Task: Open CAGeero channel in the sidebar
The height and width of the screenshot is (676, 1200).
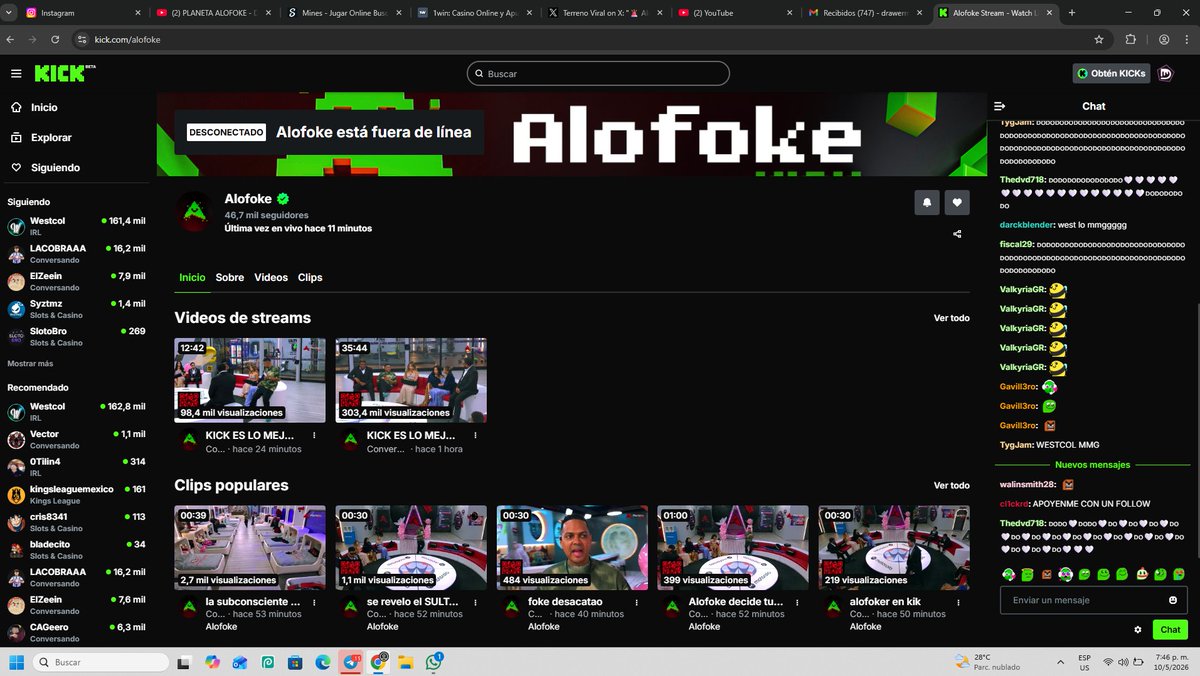Action: 77,633
